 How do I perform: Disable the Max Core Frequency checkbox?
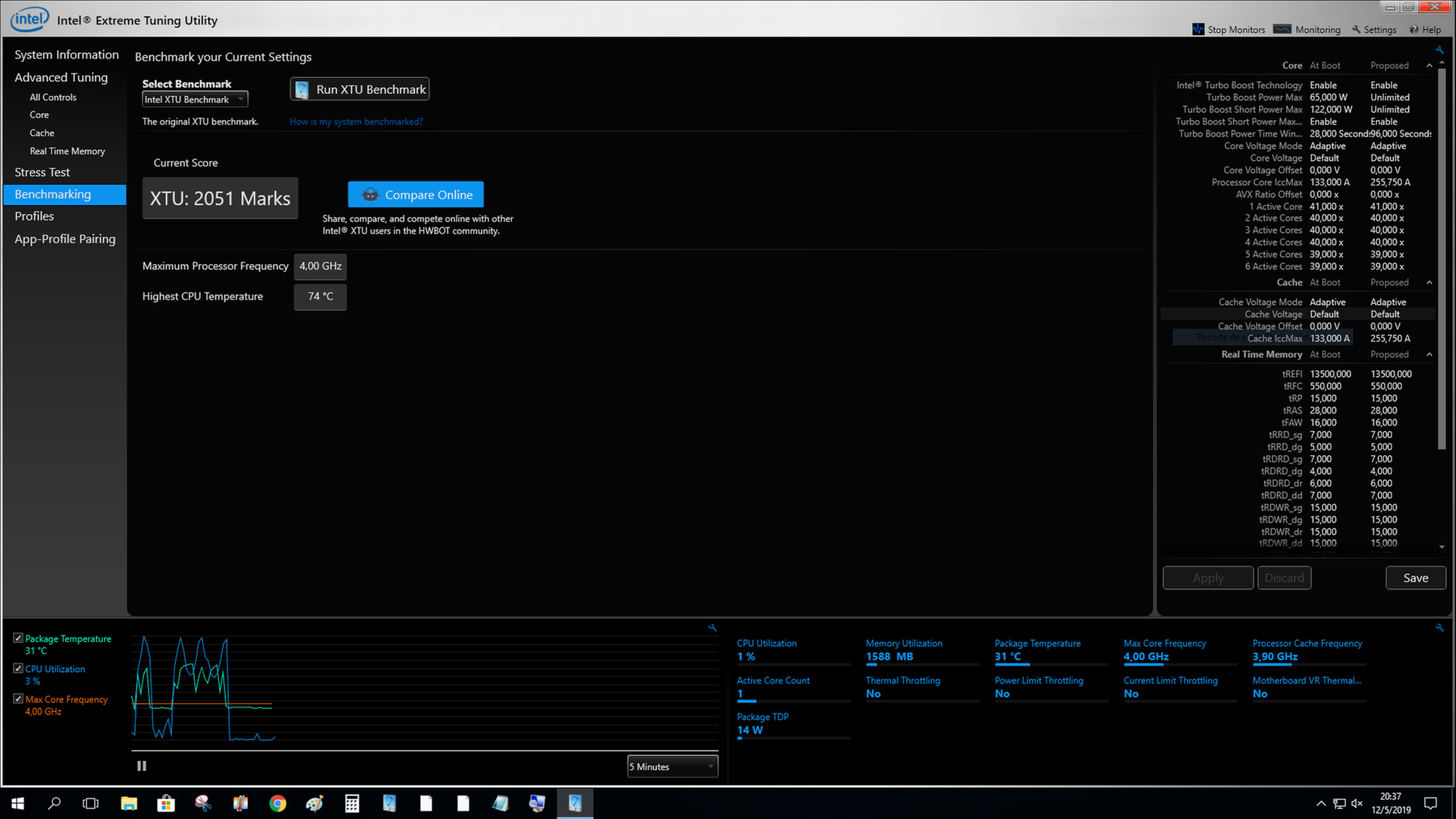(18, 698)
